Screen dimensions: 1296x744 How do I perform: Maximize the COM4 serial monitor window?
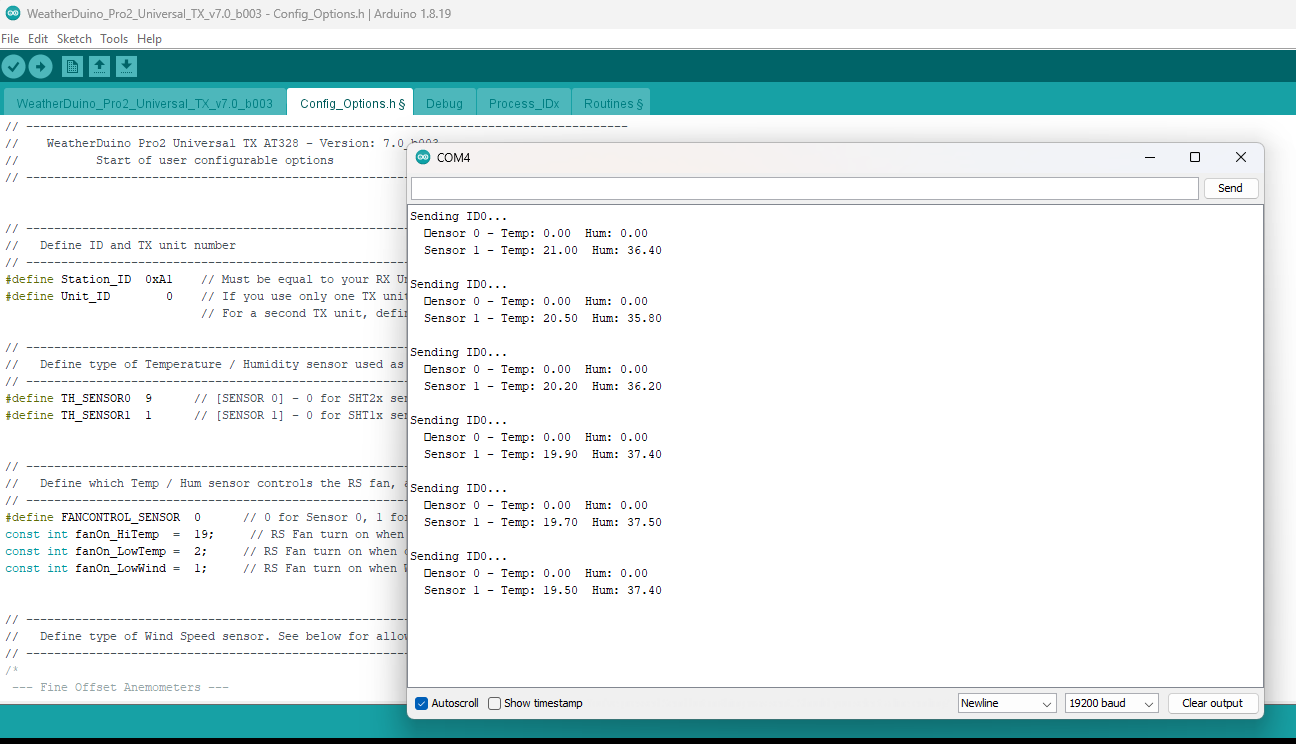[1194, 158]
